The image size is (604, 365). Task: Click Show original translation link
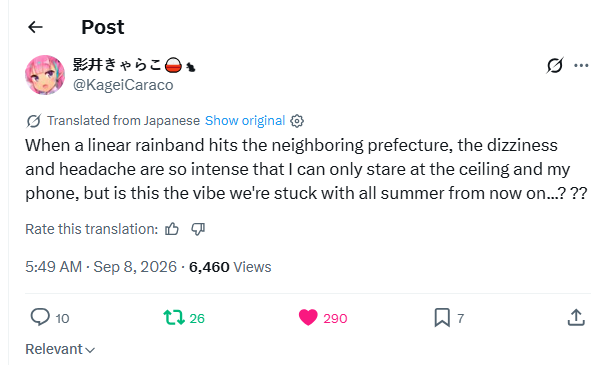245,121
